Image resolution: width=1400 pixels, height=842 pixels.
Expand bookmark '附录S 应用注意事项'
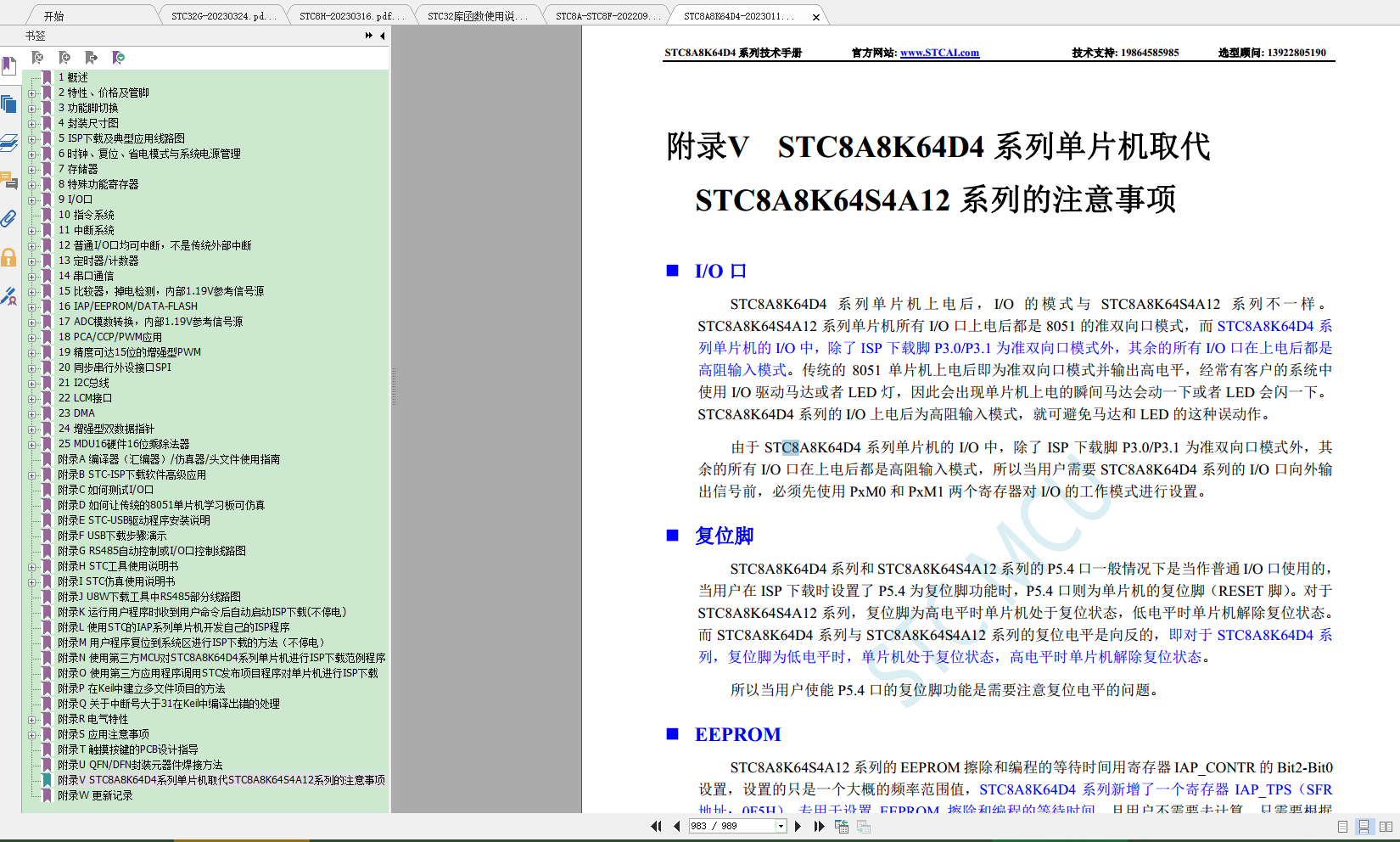click(x=31, y=735)
